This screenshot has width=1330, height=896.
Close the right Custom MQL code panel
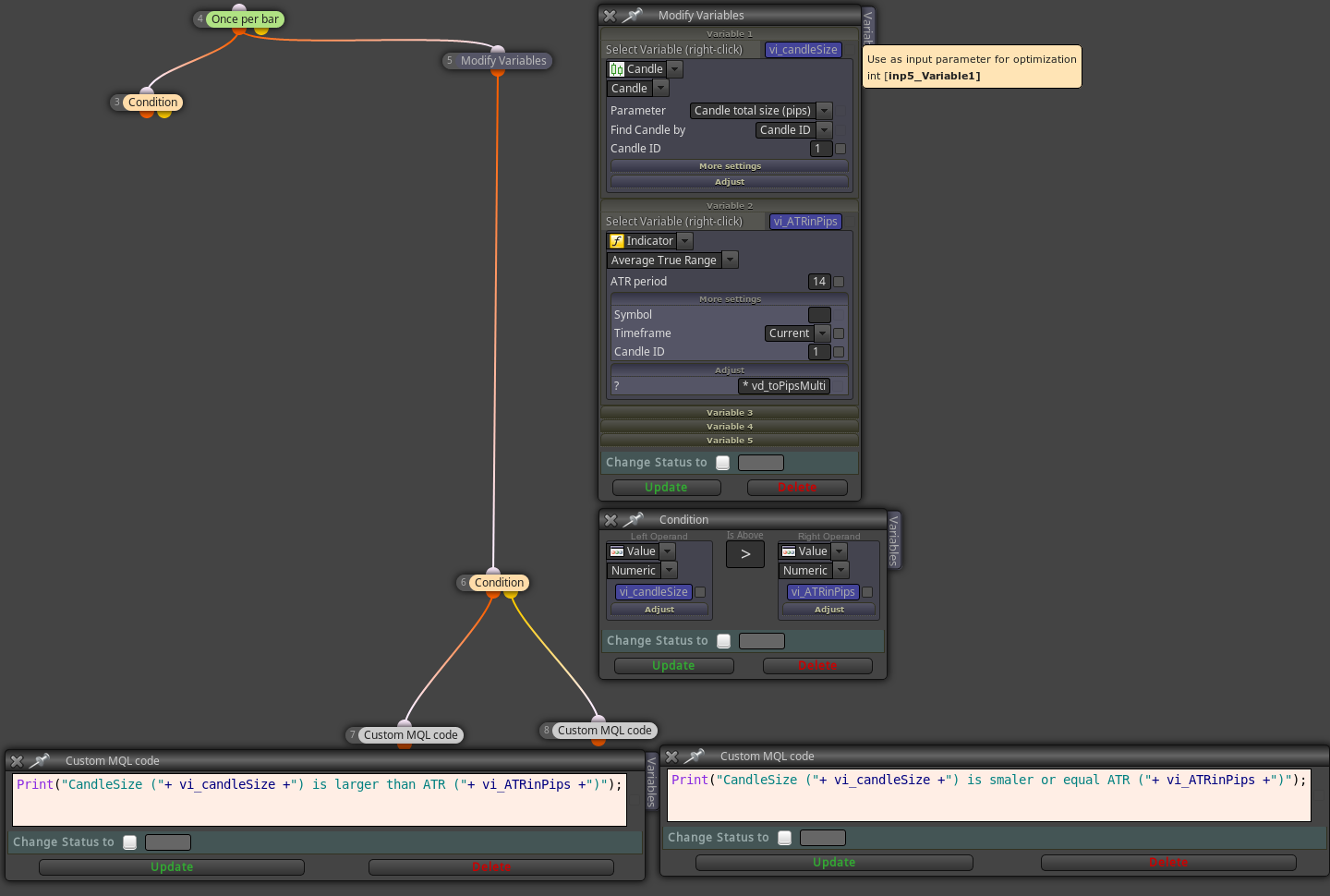tap(671, 757)
